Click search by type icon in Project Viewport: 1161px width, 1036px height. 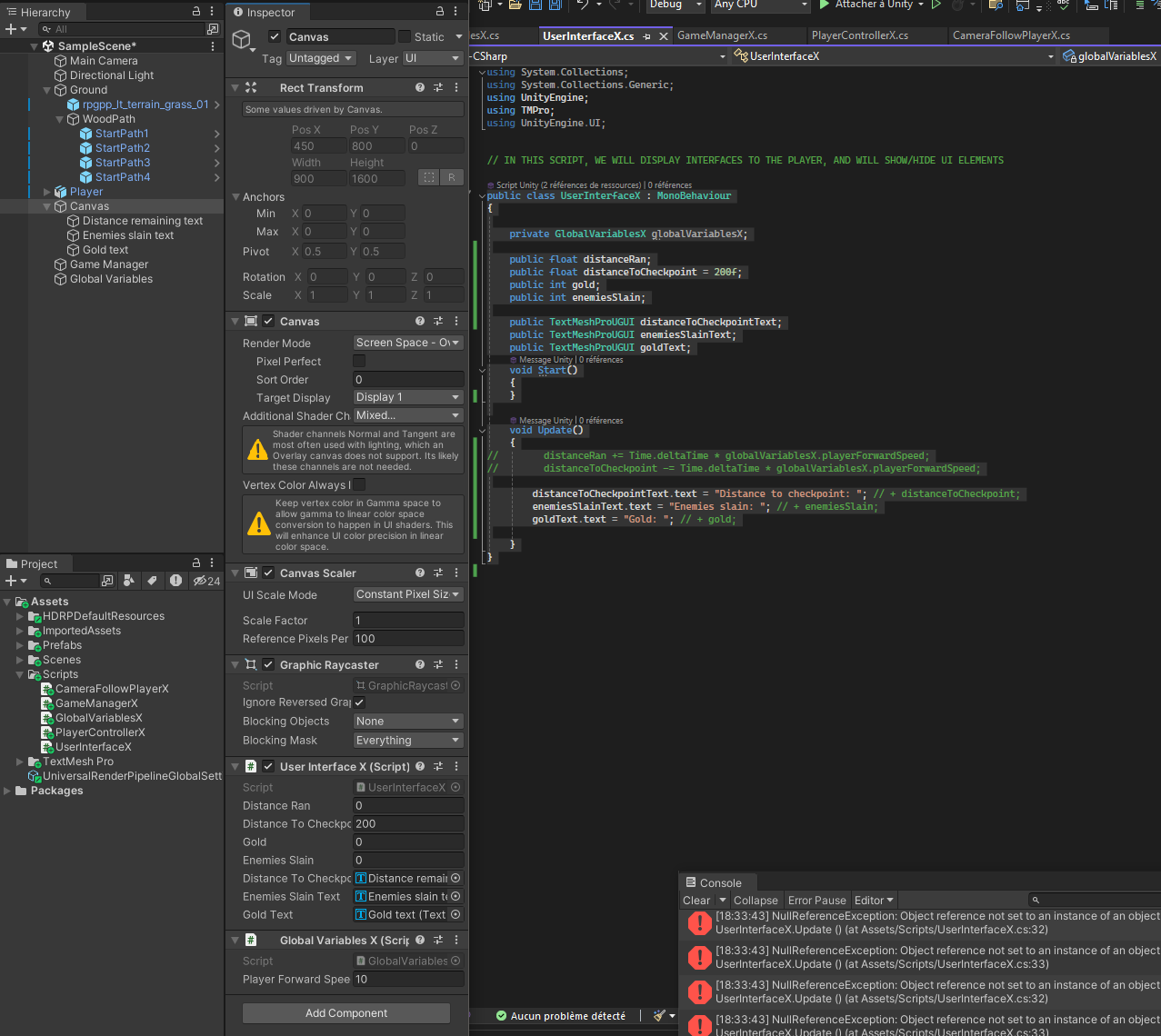[x=129, y=581]
